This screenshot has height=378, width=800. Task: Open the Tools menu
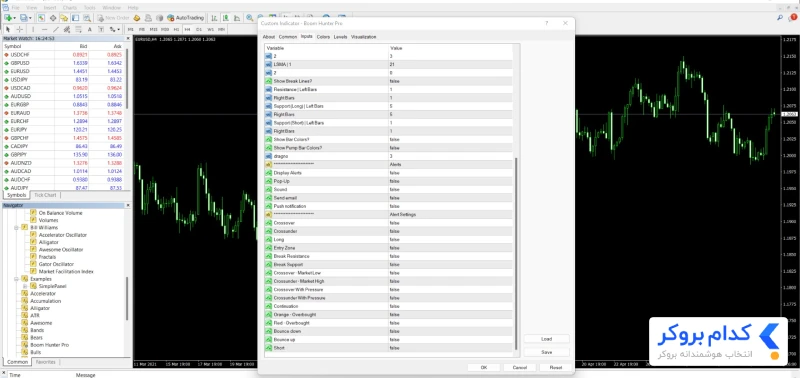90,8
